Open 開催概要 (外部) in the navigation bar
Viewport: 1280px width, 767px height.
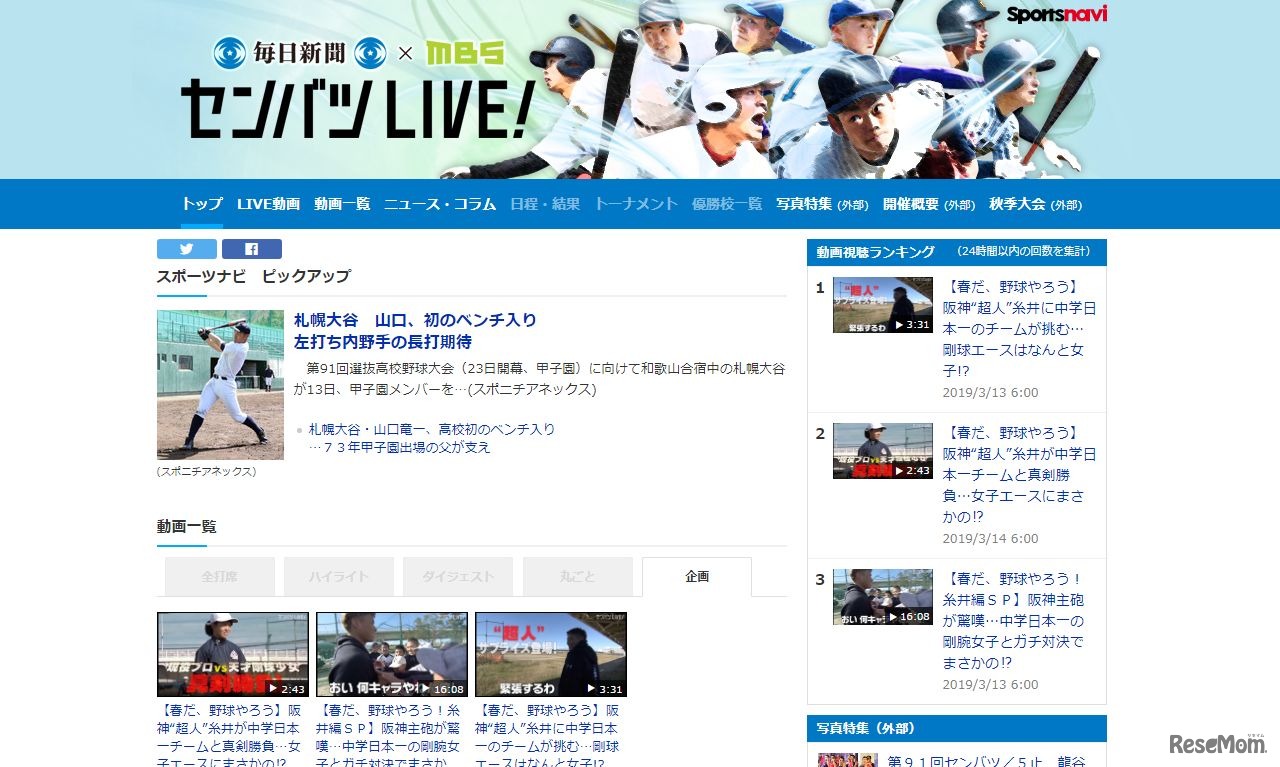pos(929,204)
